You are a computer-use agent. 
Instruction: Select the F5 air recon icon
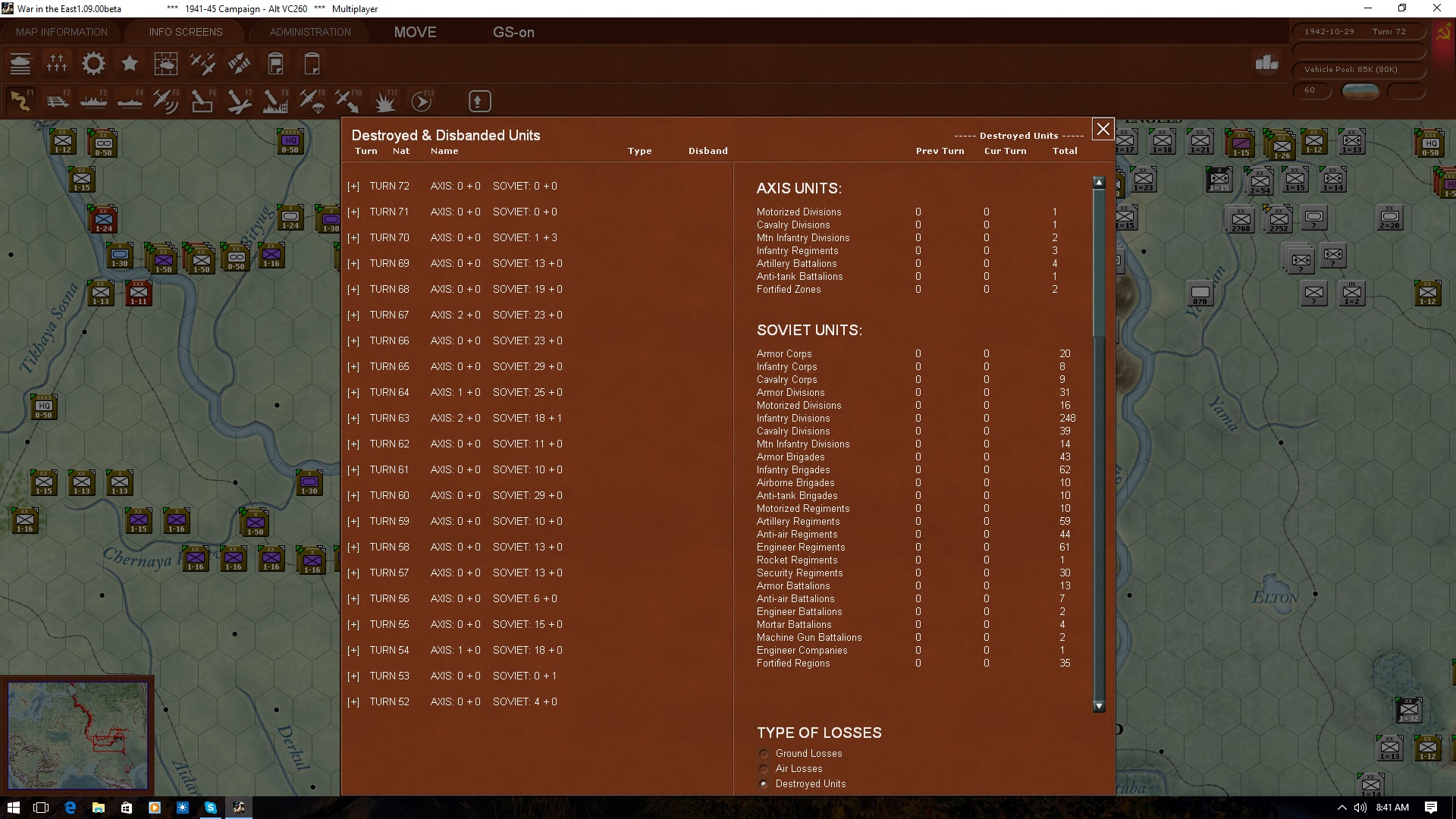(166, 101)
